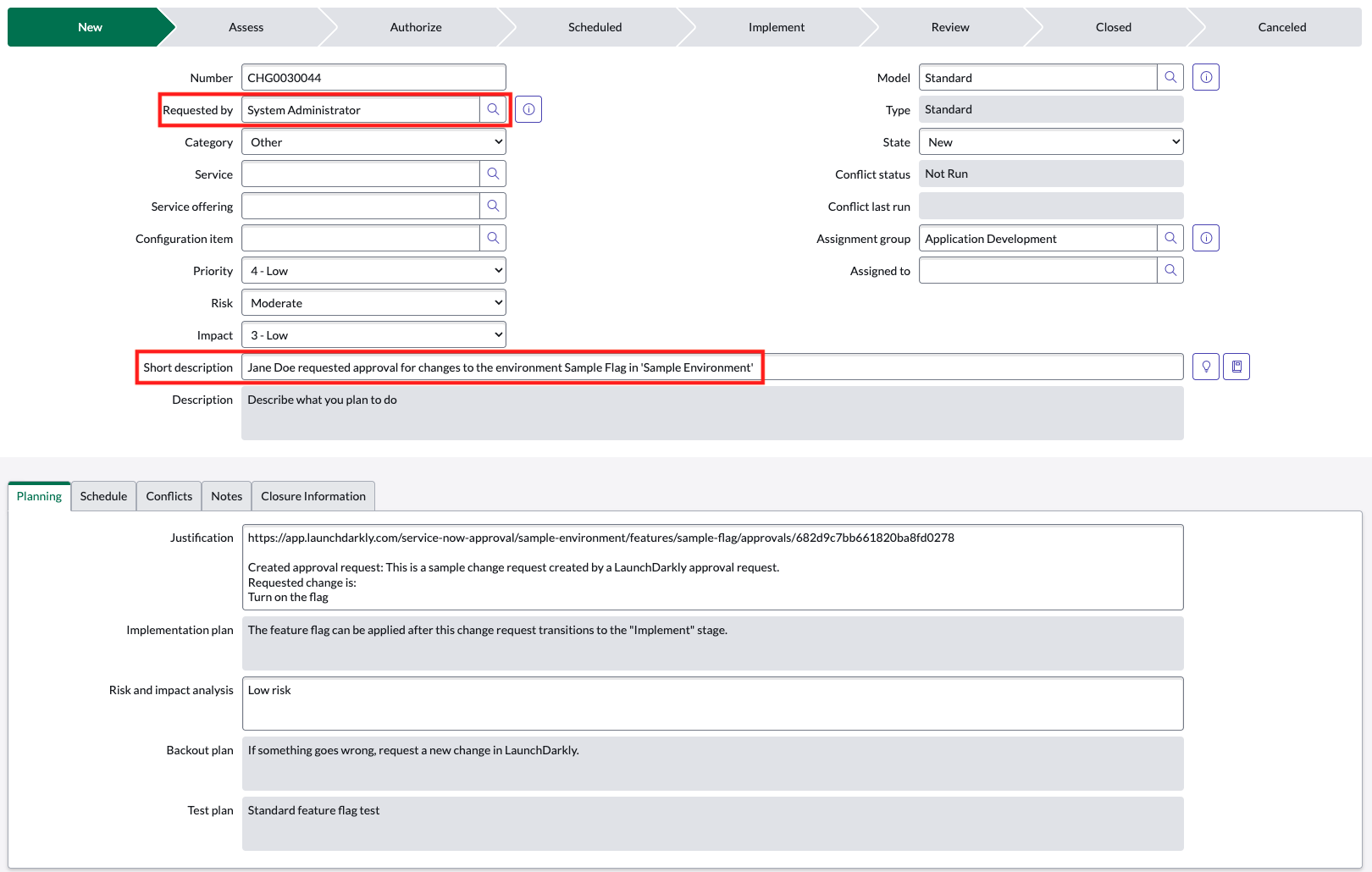Open the Assignment group lookup
Image resolution: width=1372 pixels, height=872 pixels.
[1170, 238]
